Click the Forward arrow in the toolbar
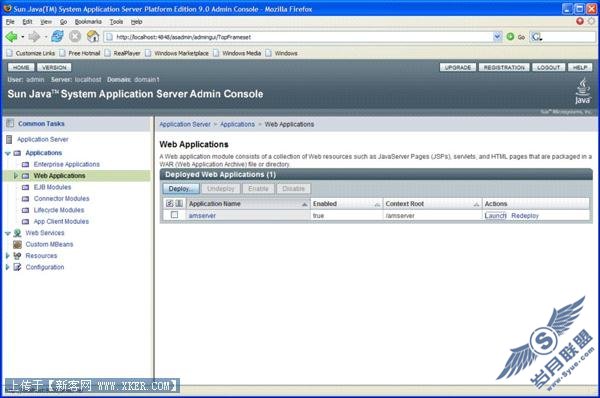This screenshot has height=398, width=600. [x=34, y=37]
